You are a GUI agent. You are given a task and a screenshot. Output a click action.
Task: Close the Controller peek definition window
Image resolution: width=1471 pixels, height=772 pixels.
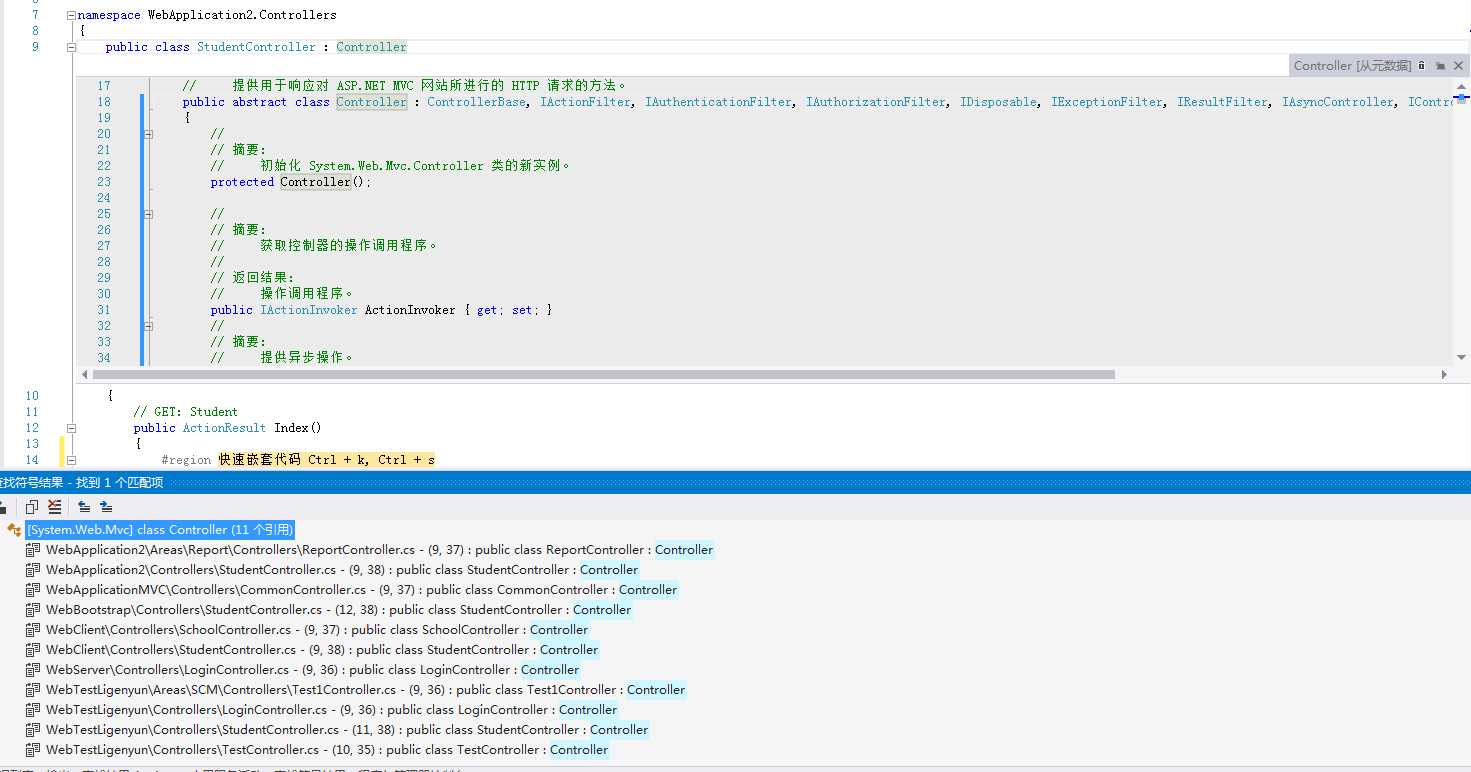(x=1459, y=66)
